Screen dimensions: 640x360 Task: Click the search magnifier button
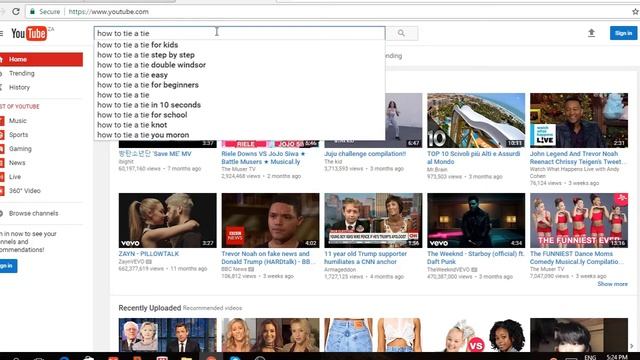point(402,33)
